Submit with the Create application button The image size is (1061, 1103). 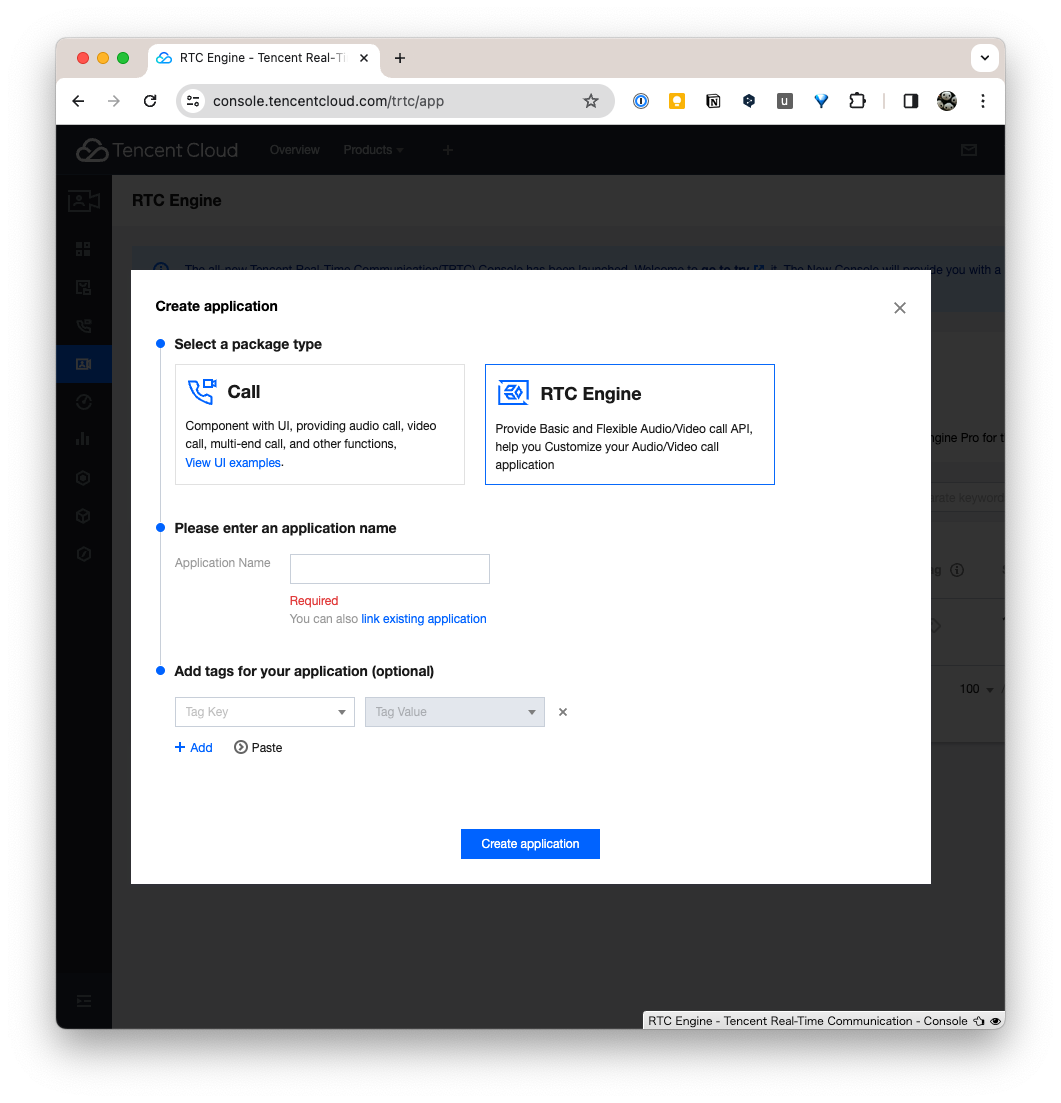pos(530,844)
